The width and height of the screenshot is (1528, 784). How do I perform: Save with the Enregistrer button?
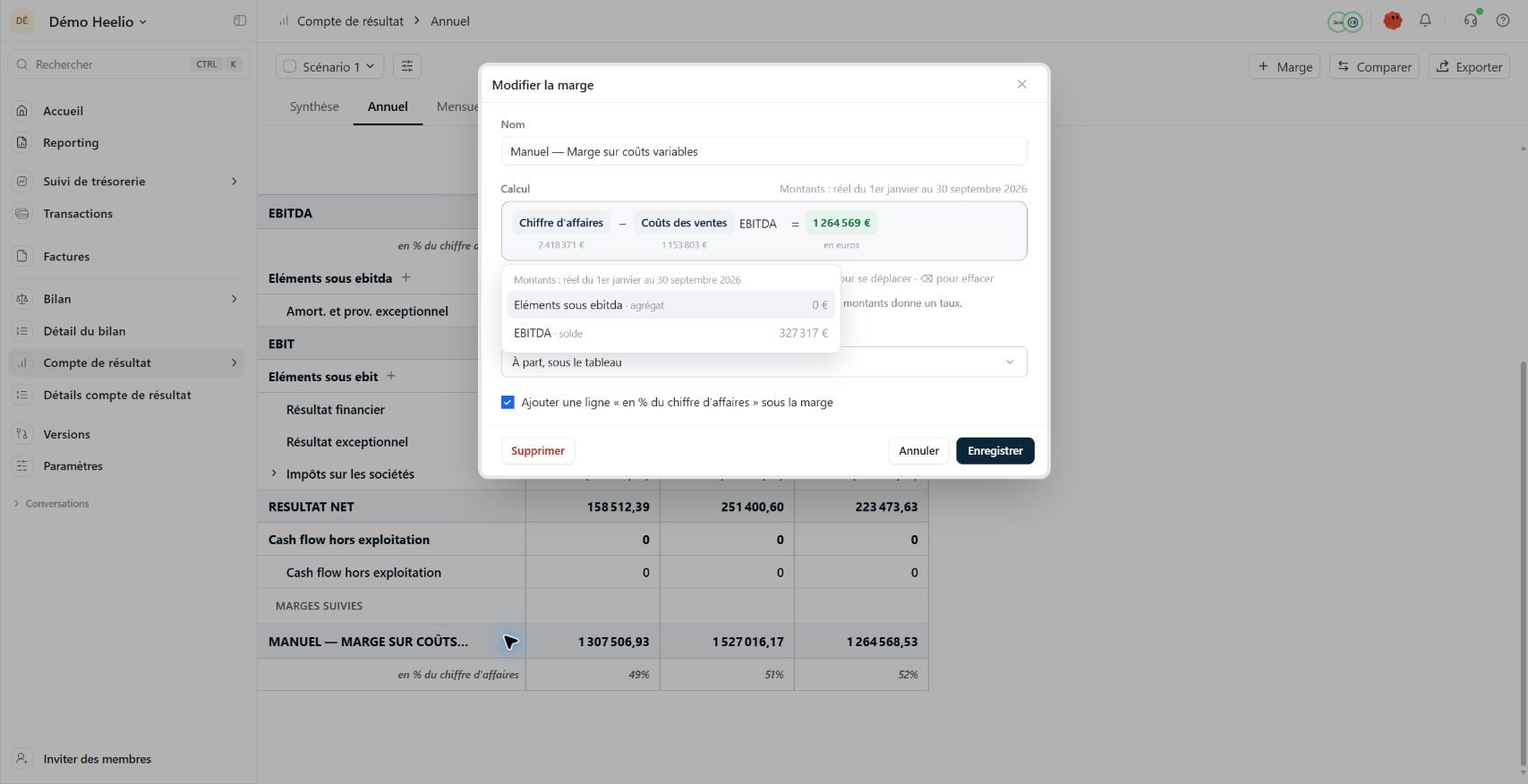pos(994,450)
